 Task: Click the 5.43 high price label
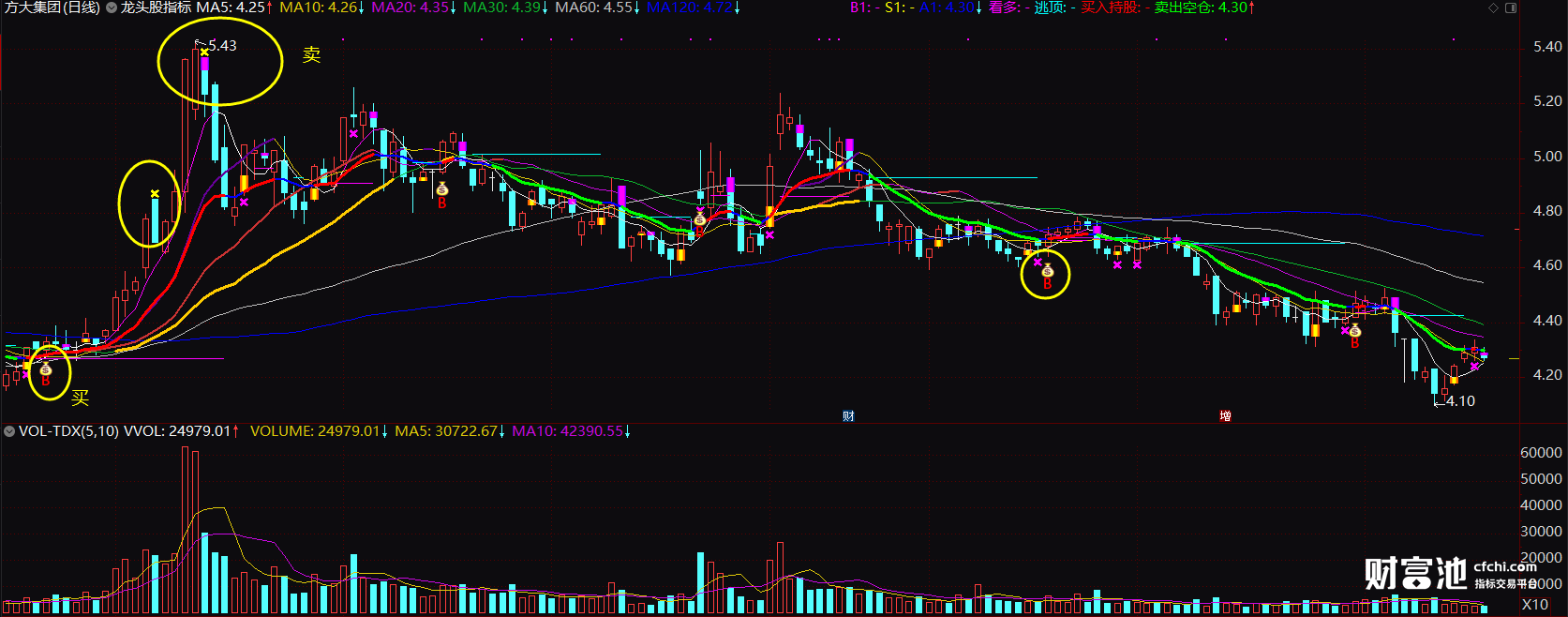(x=222, y=46)
